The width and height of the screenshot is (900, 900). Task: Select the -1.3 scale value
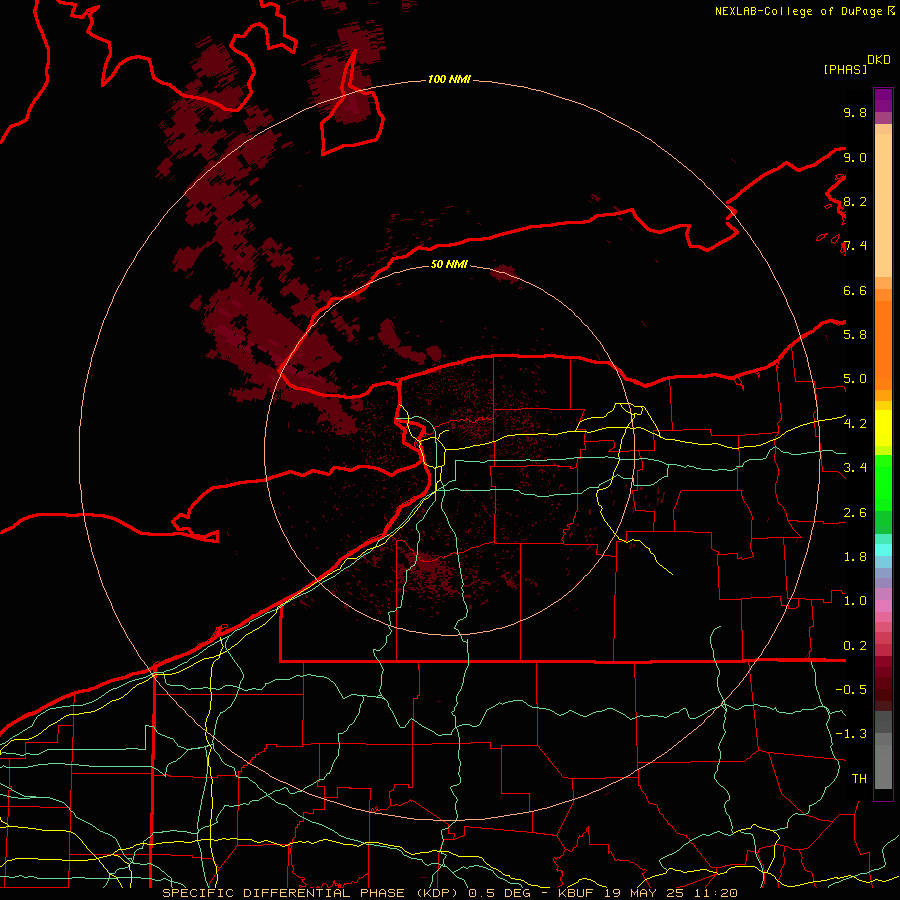coord(851,734)
